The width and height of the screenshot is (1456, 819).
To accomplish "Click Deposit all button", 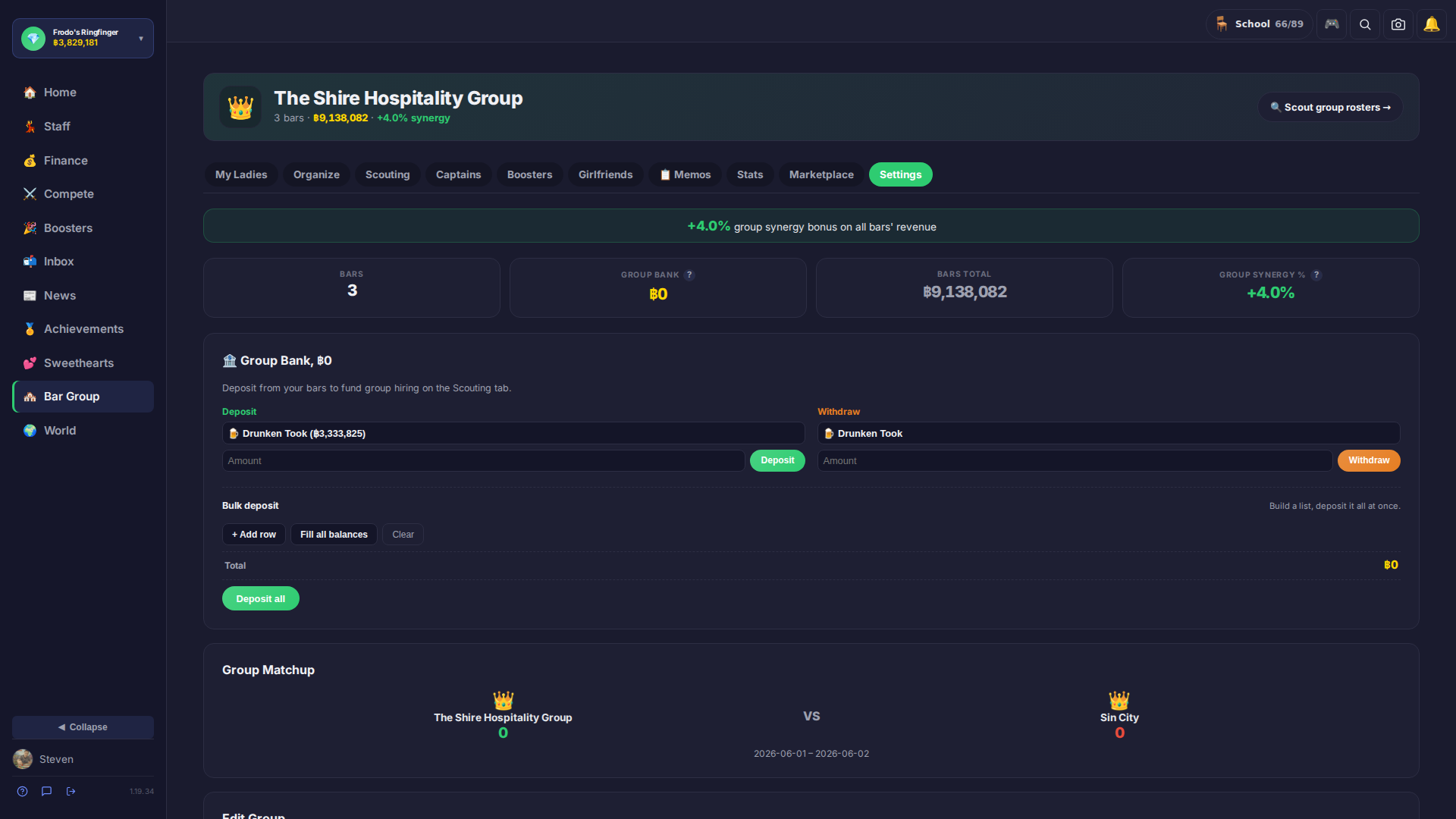I will 260,598.
